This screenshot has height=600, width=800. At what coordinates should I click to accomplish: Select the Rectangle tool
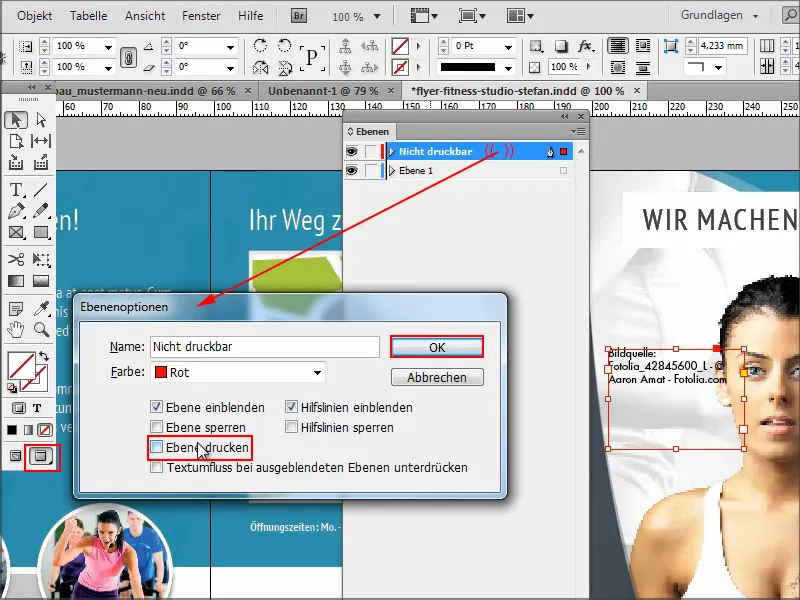click(x=41, y=233)
